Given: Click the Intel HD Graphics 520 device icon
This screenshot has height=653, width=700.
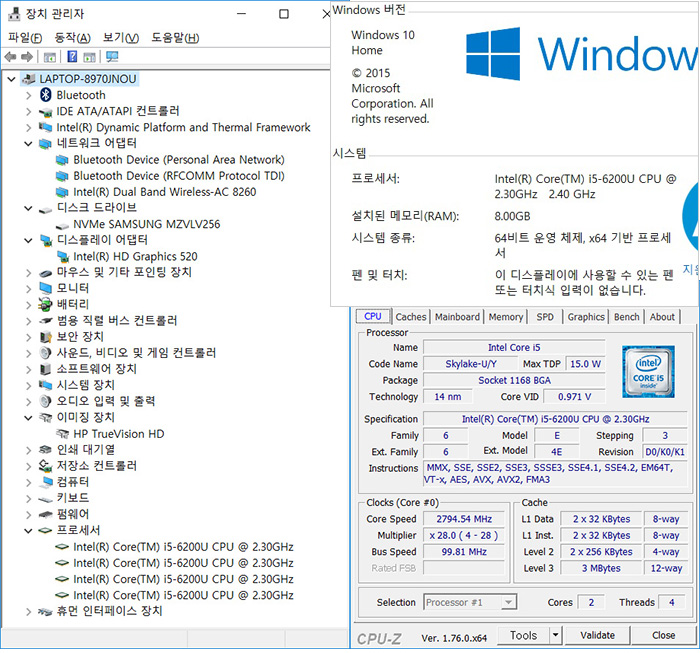Looking at the screenshot, I should click(x=63, y=257).
